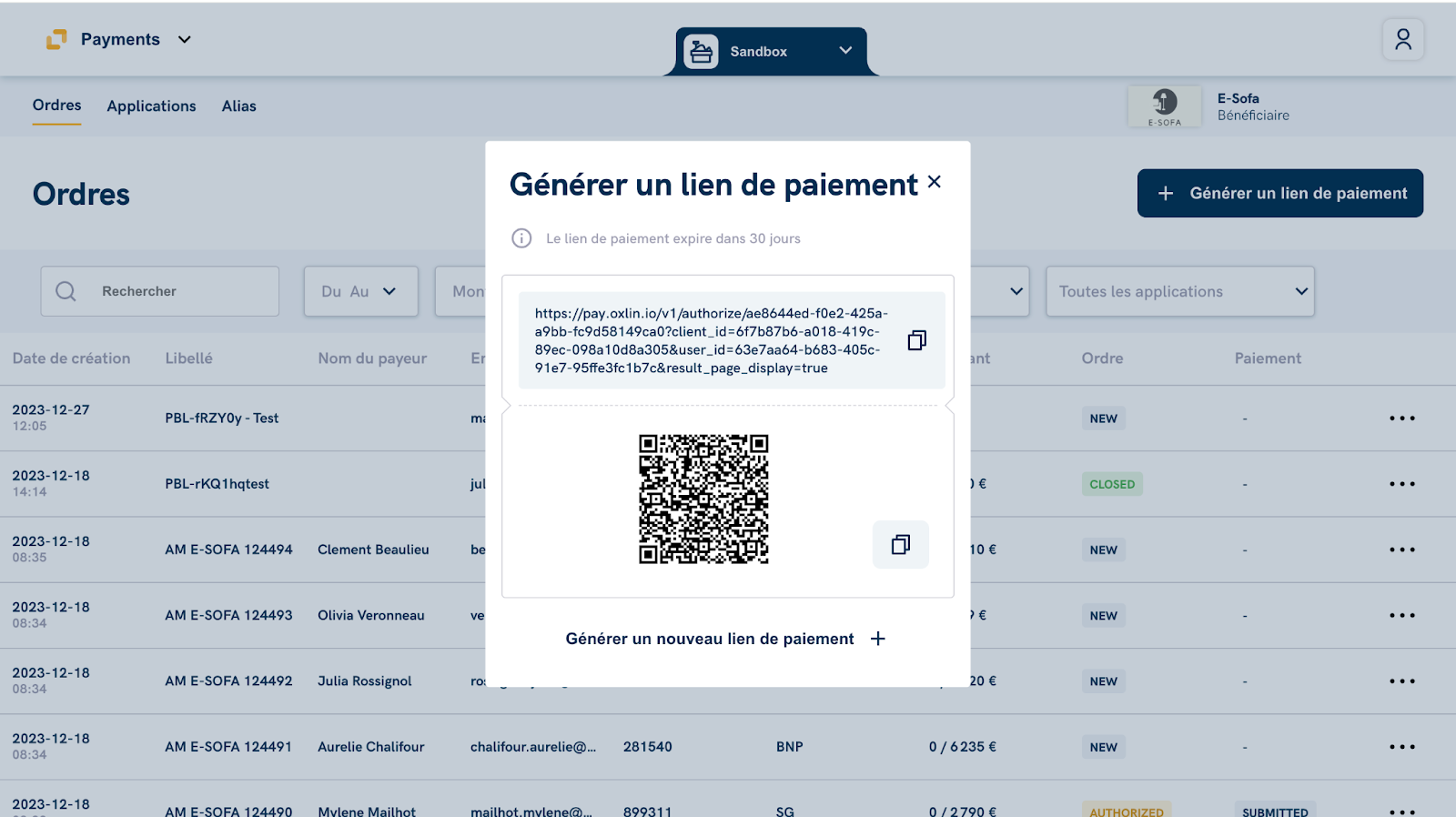Click the Paiement column header
The height and width of the screenshot is (817, 1456).
[x=1268, y=358]
